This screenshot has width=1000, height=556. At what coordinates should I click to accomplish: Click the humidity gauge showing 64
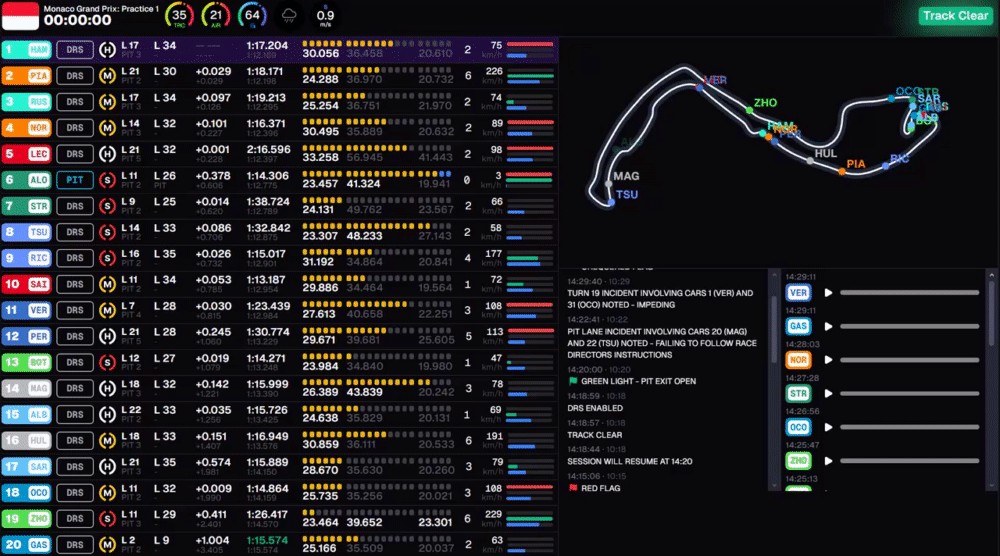(x=252, y=15)
